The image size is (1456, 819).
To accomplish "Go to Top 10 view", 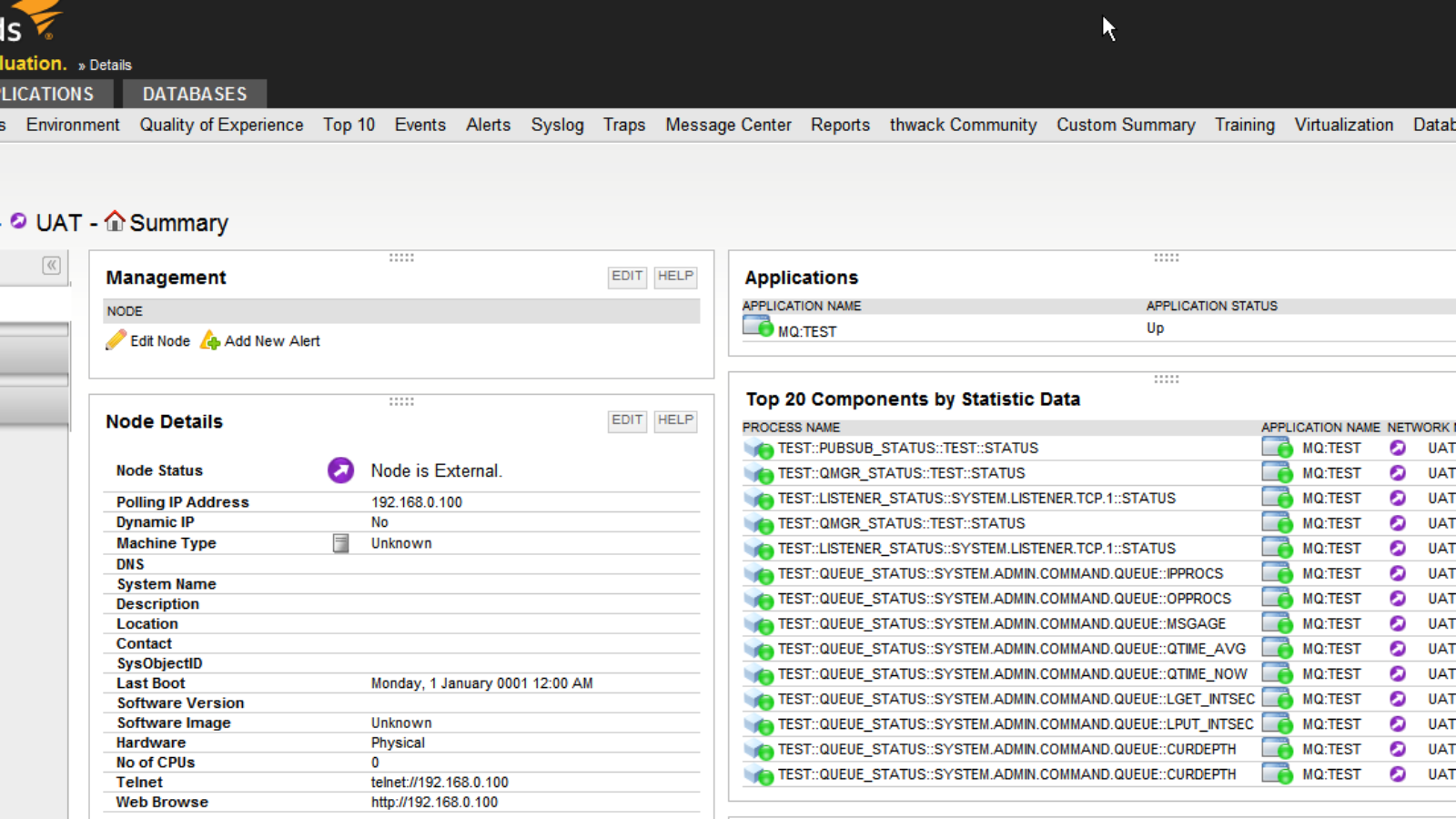I will pos(349,125).
